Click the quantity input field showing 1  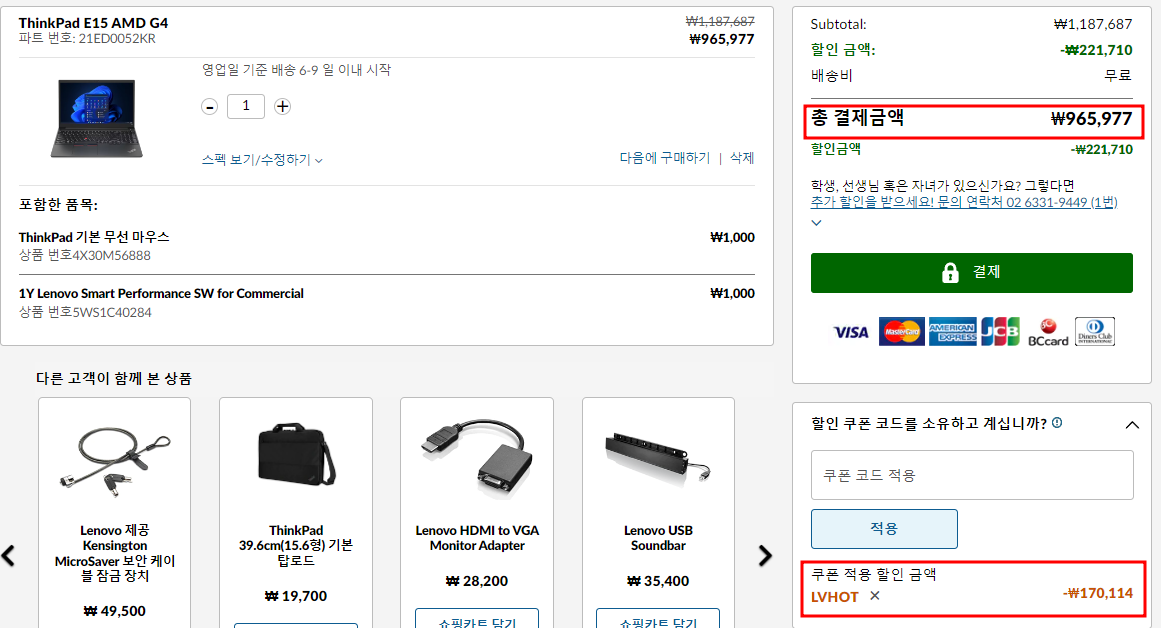(x=246, y=106)
